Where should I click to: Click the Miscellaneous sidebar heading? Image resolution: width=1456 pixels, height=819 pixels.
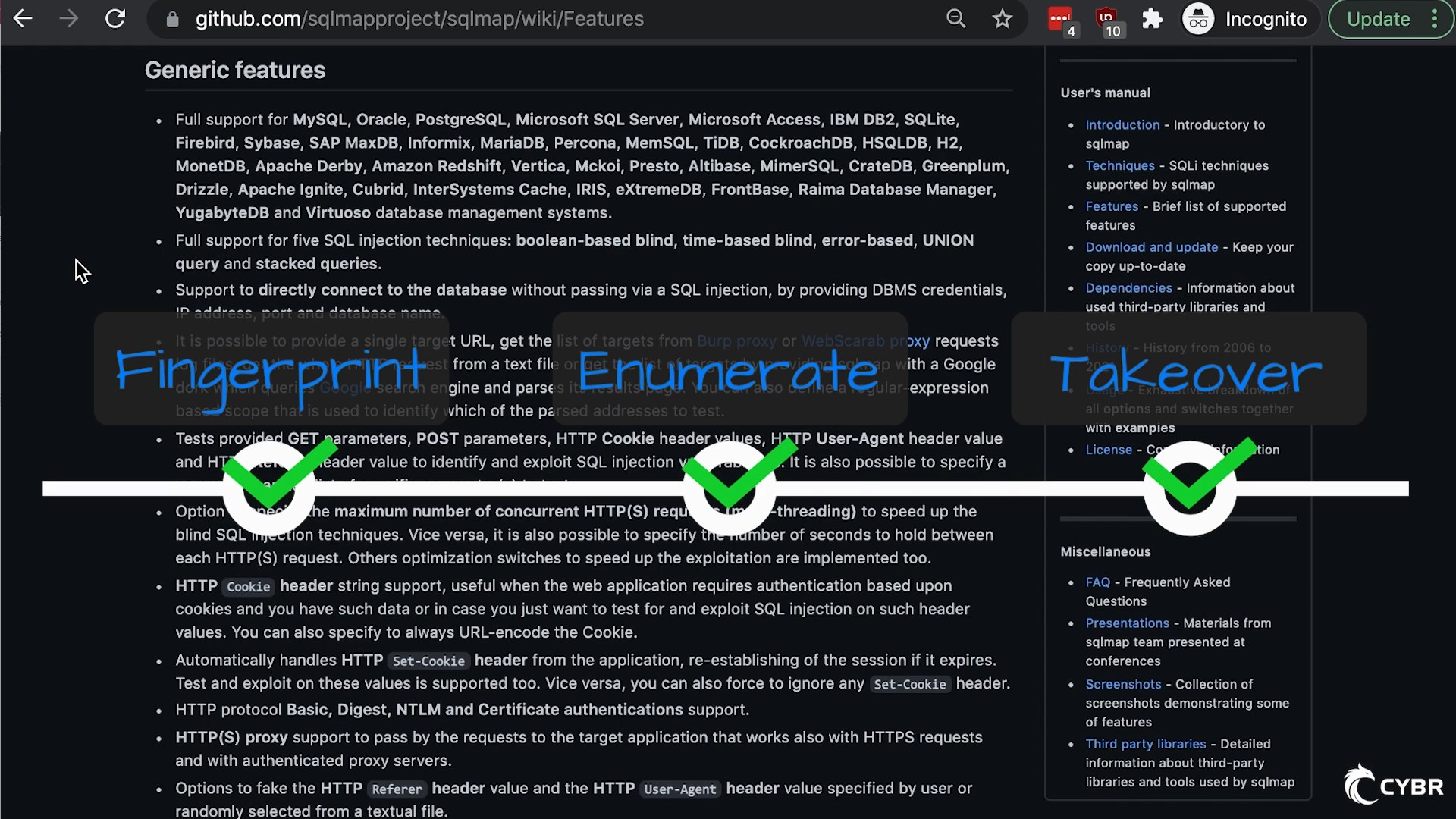pos(1105,552)
